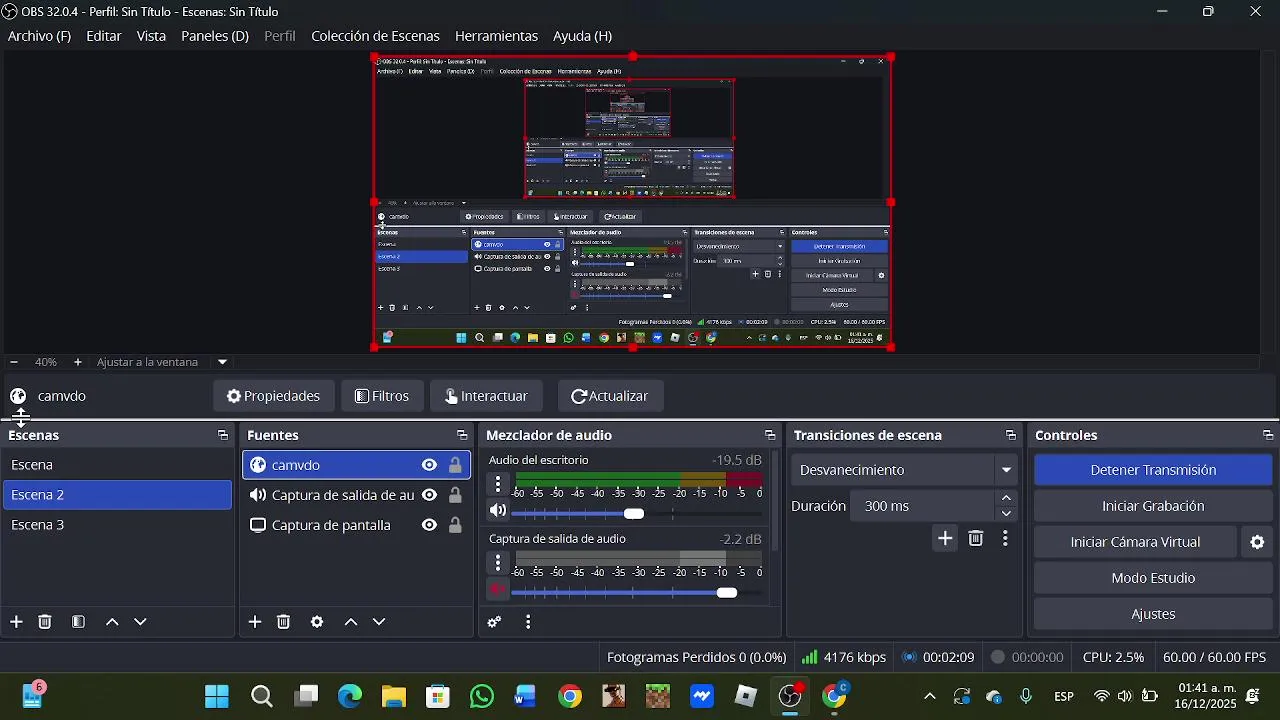Move selected source up arrow
1280x720 pixels.
[351, 622]
